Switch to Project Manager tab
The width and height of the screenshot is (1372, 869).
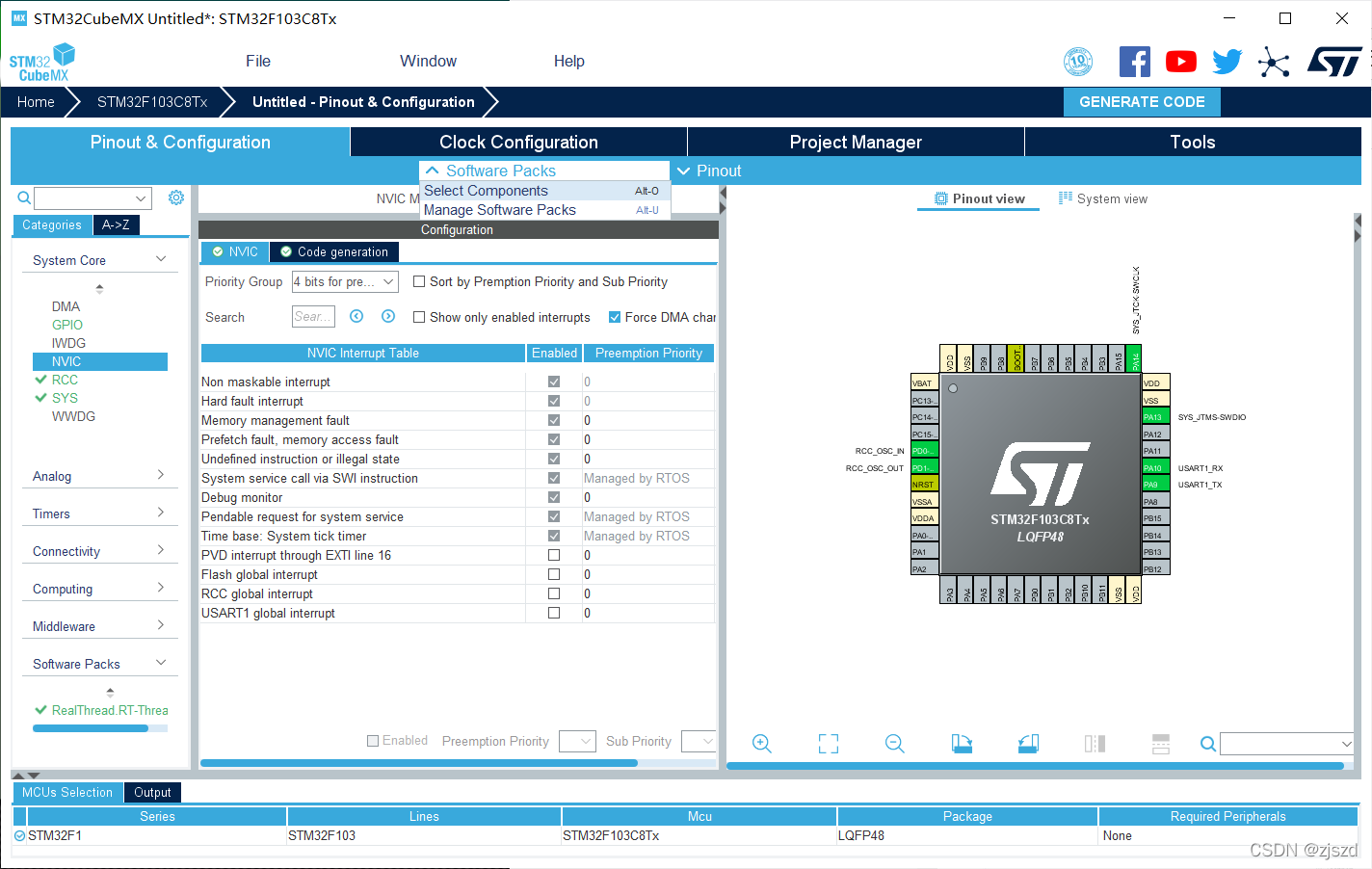(856, 142)
